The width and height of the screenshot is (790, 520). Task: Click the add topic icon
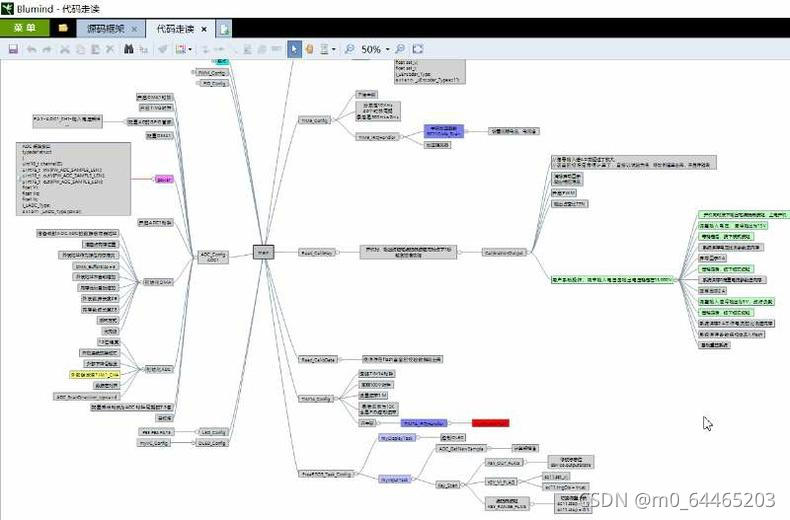pos(205,49)
